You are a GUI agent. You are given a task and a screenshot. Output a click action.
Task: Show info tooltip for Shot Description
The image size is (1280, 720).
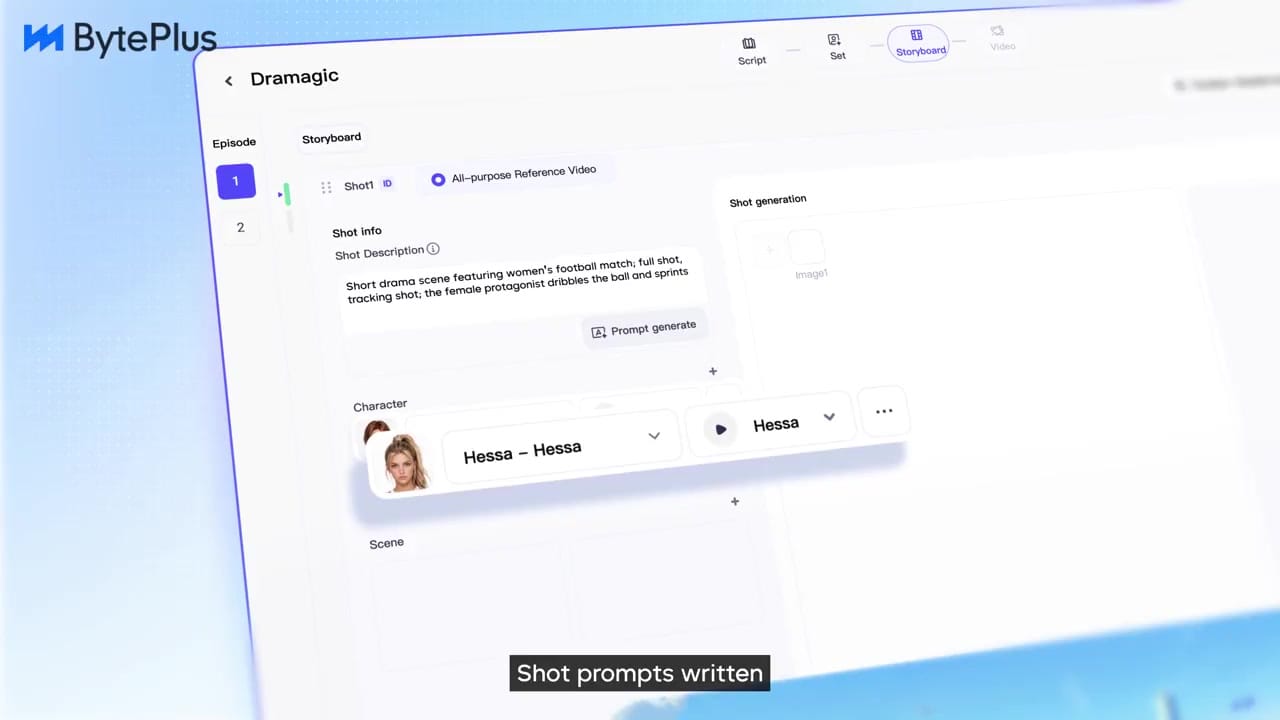433,249
